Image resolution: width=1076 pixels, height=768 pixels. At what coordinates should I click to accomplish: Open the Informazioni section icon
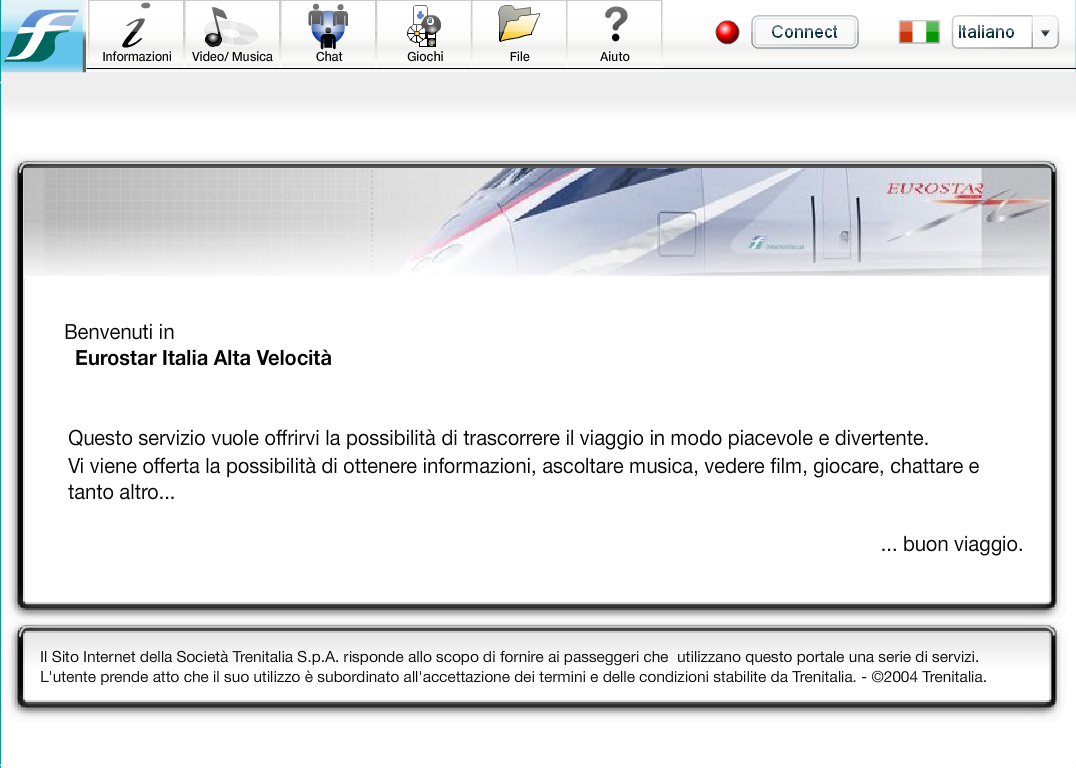pos(136,25)
